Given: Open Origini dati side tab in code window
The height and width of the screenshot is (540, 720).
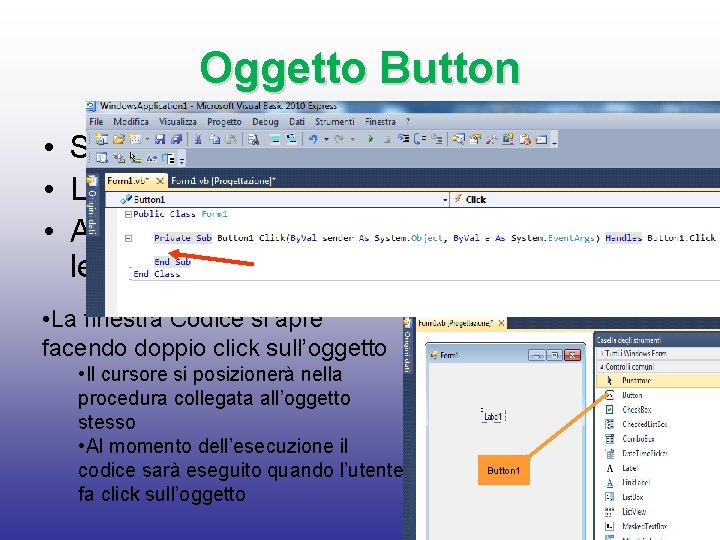Looking at the screenshot, I should 92,206.
